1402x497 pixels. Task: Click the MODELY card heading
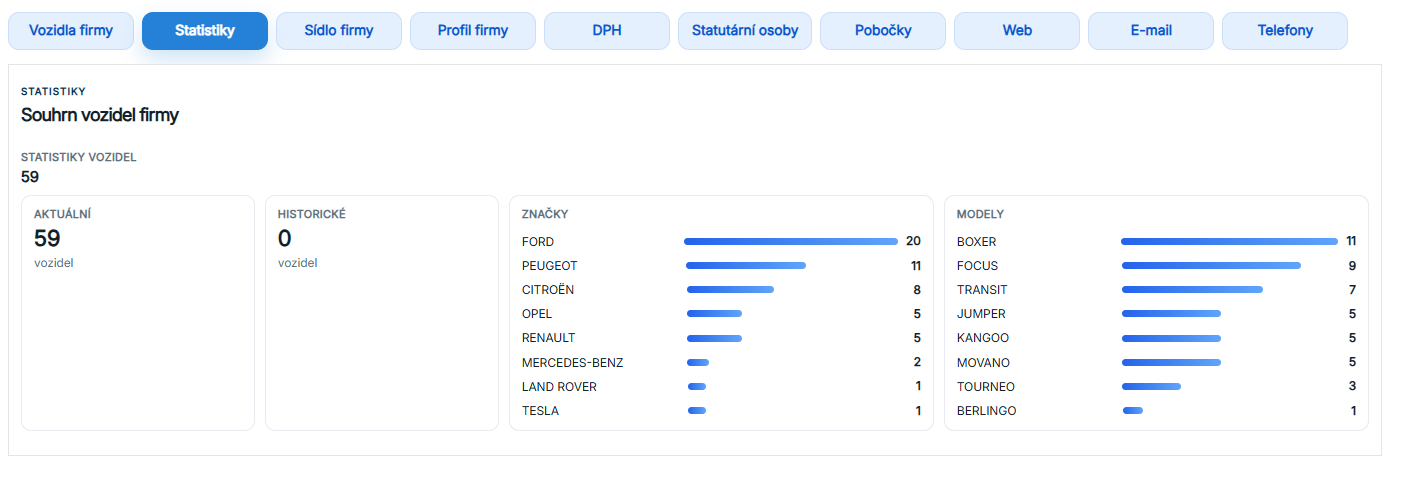(980, 214)
